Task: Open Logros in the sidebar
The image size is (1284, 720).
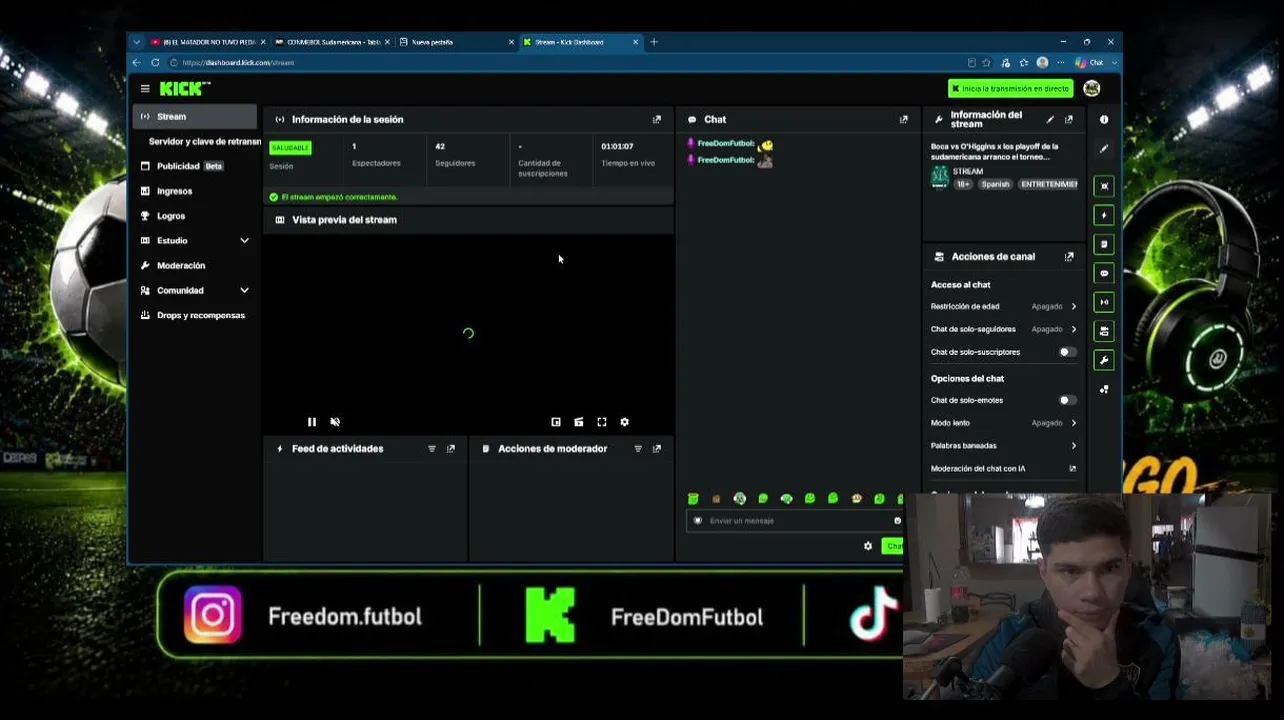Action: (x=195, y=216)
